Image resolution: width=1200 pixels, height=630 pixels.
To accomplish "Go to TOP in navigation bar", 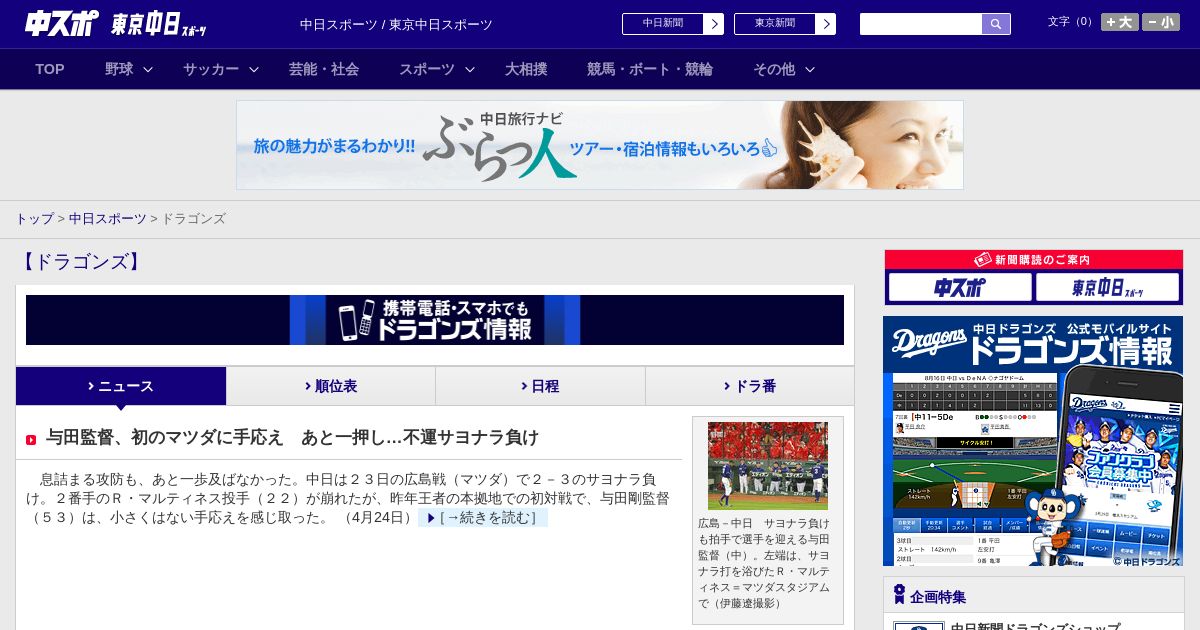I will [x=50, y=69].
